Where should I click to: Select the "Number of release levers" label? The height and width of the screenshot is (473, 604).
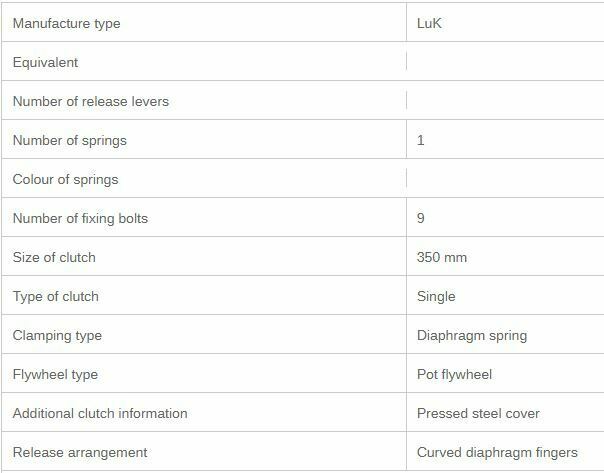tap(91, 101)
